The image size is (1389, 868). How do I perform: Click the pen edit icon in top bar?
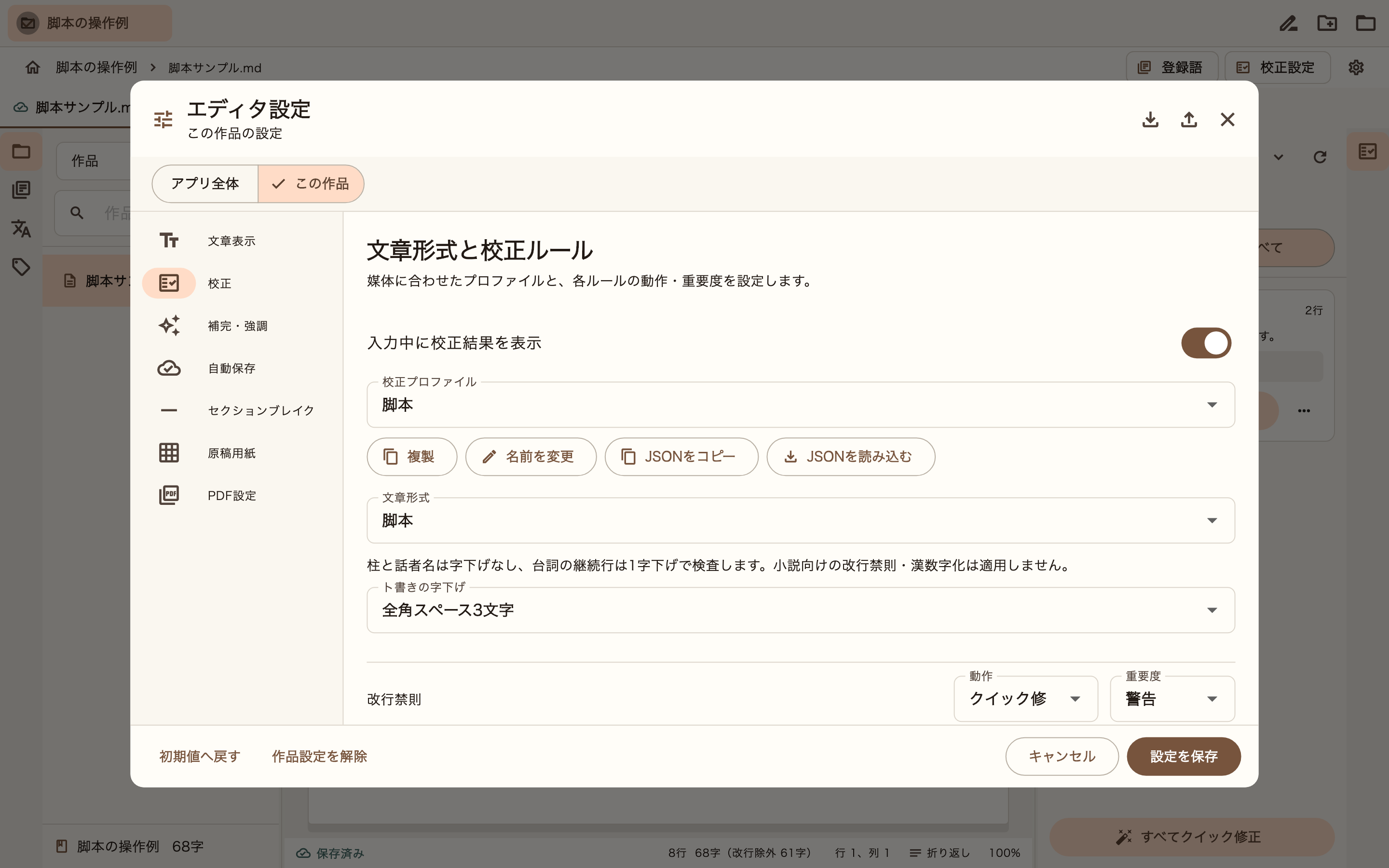click(x=1289, y=23)
